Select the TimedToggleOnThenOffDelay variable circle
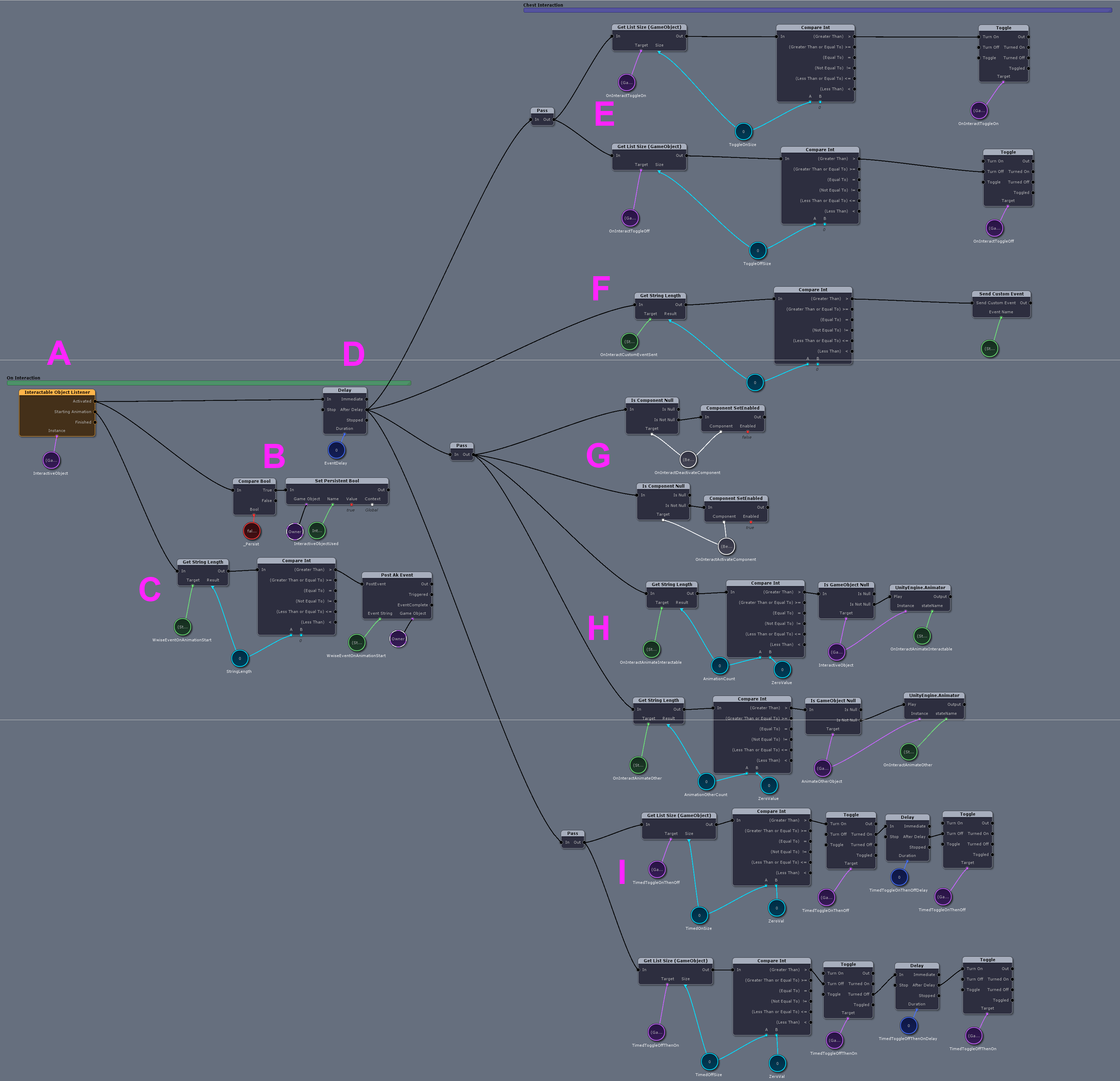The image size is (1120, 1081). tap(899, 877)
